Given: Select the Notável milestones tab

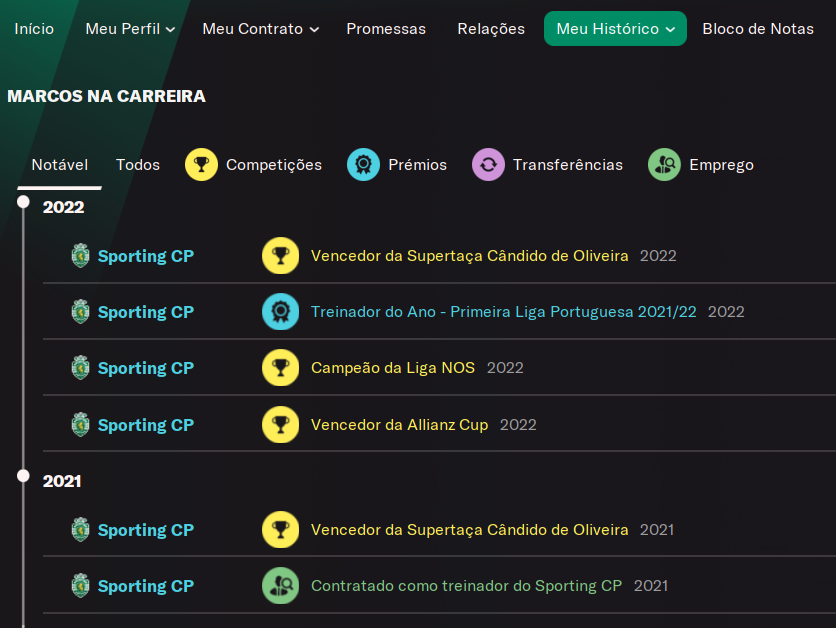Looking at the screenshot, I should 60,165.
